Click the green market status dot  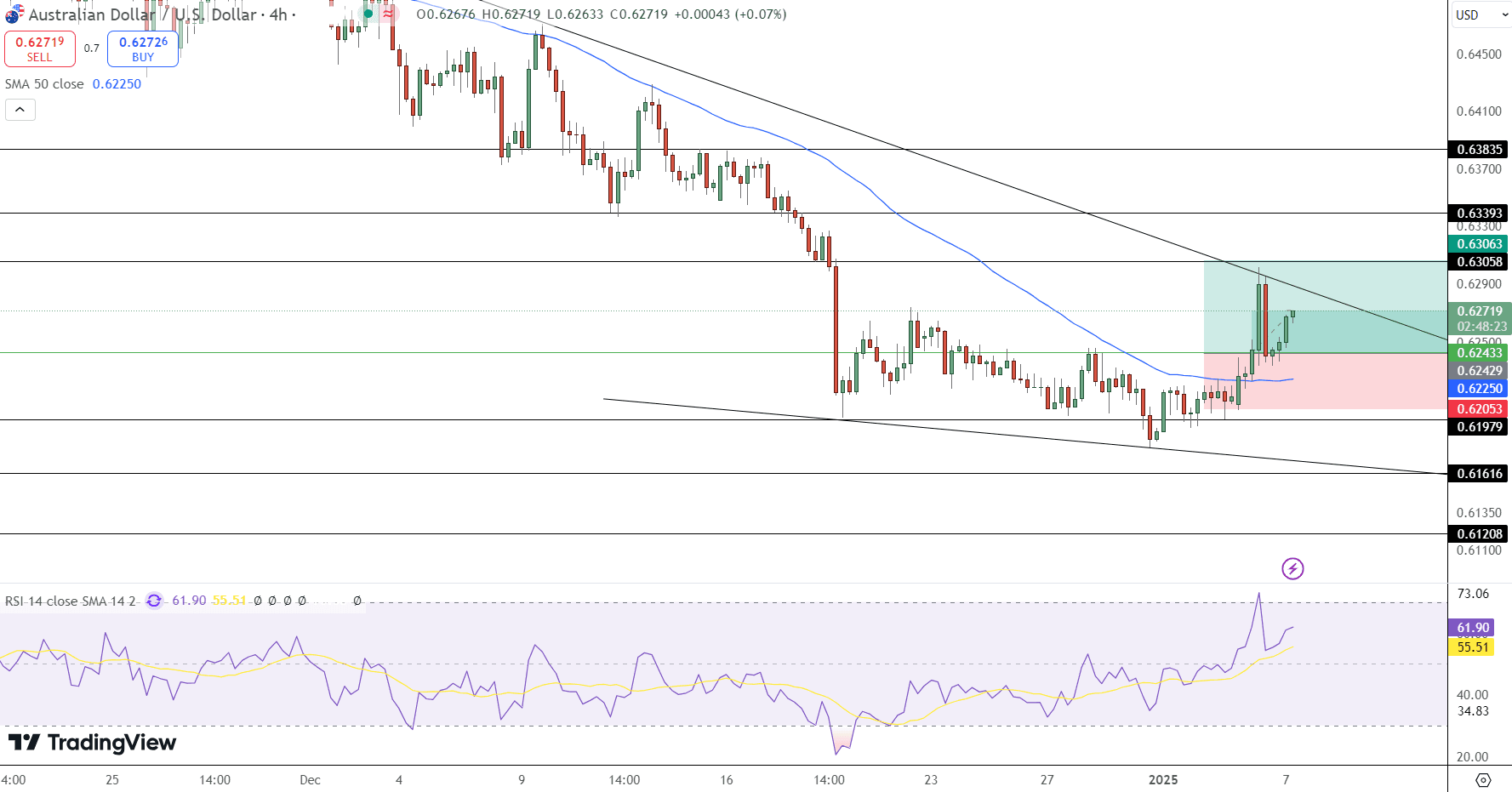368,14
